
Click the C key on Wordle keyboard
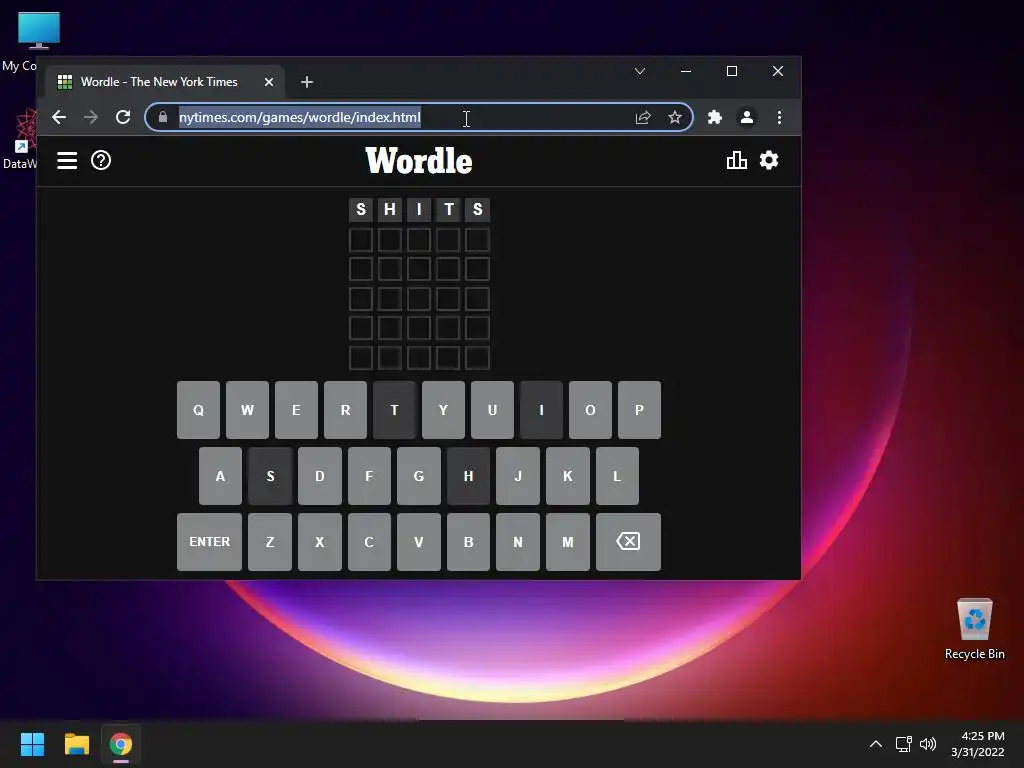coord(369,541)
